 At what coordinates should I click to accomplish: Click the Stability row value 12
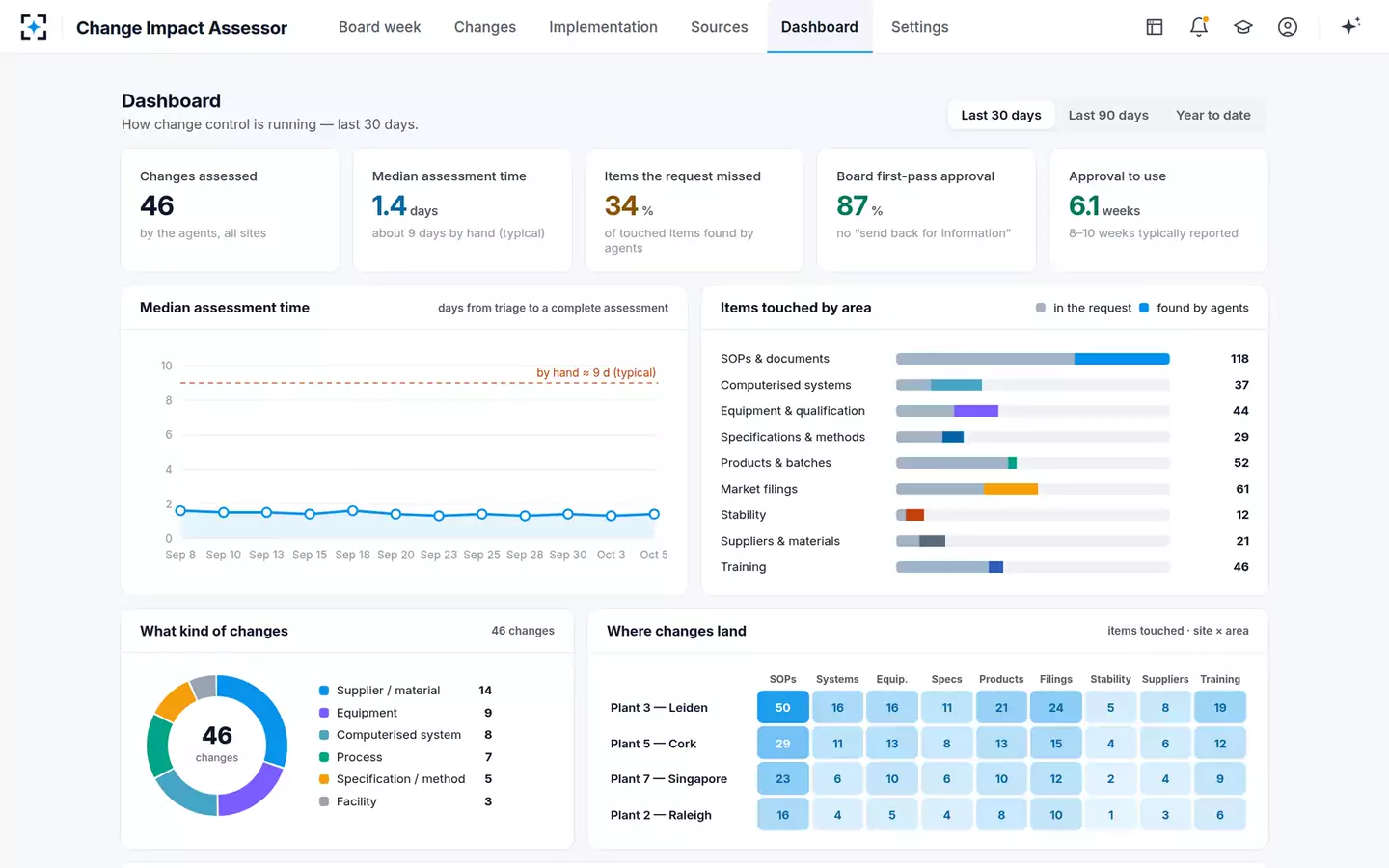click(x=1242, y=515)
